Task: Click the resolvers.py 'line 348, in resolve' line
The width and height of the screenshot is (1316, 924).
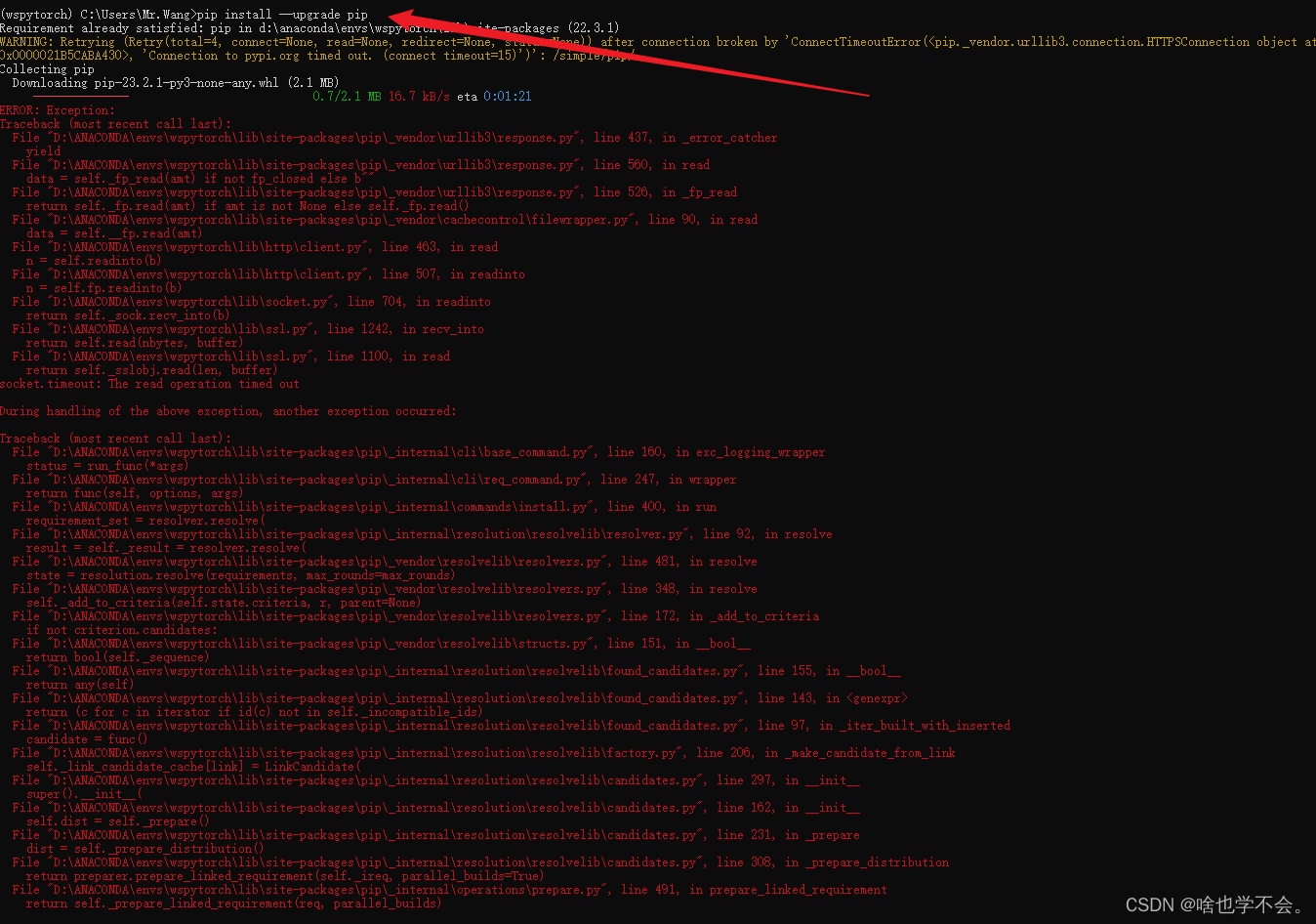Action: [385, 589]
